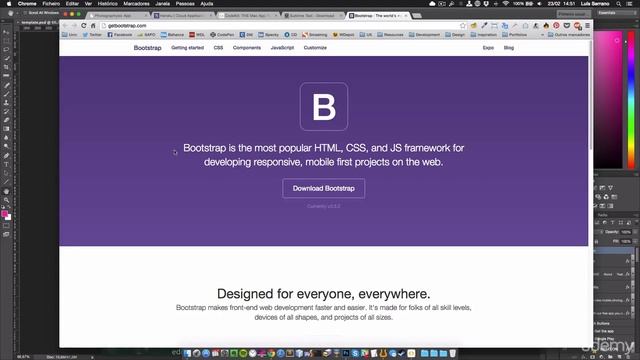This screenshot has height=360, width=640.
Task: Select the Move tool in Photoshop
Action: 6,32
